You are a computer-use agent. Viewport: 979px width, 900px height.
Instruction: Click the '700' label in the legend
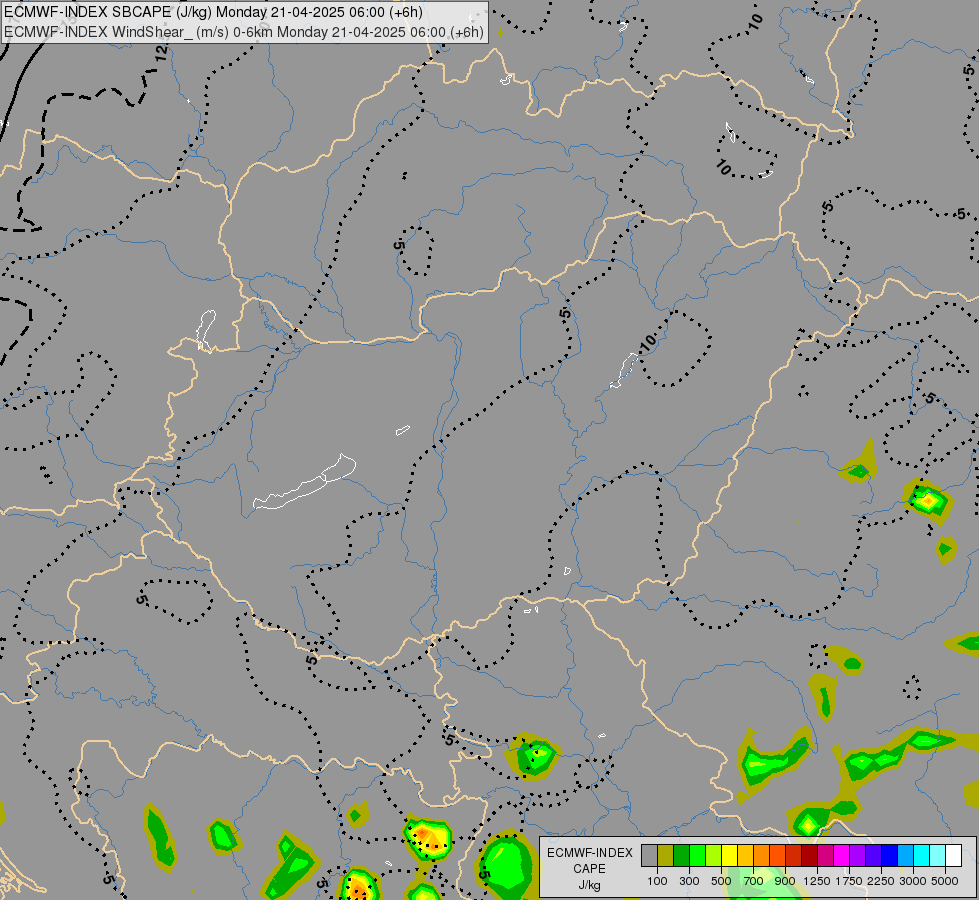[x=754, y=881]
